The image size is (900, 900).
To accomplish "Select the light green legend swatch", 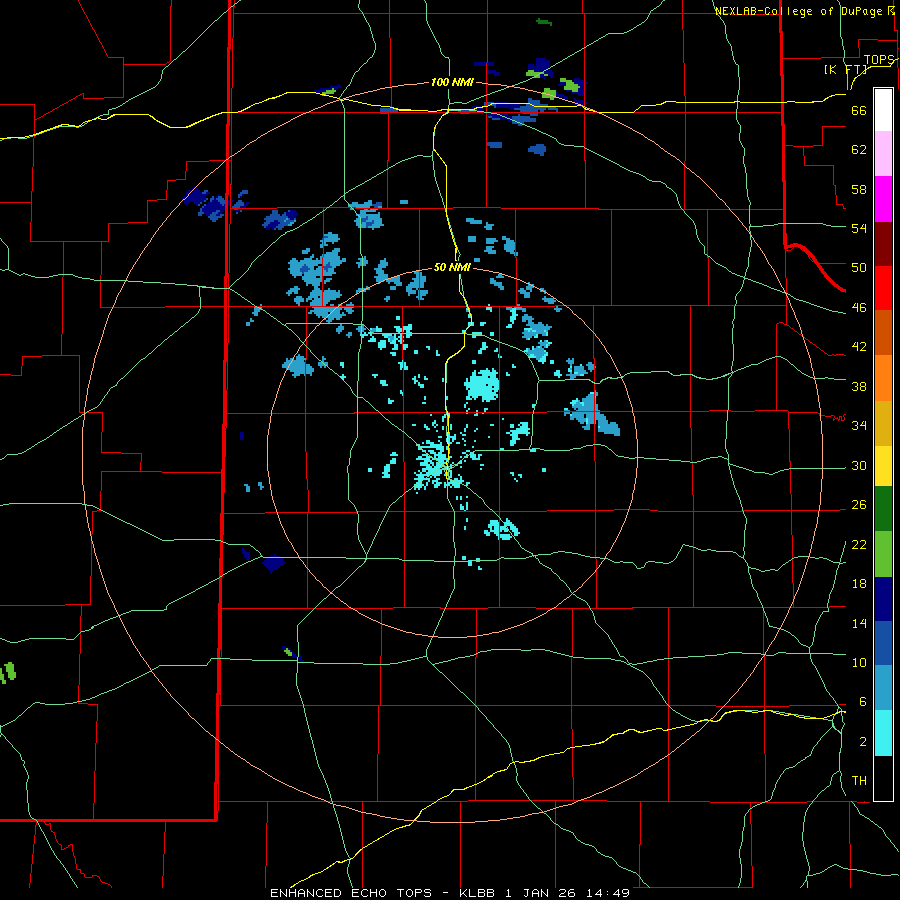I will tap(883, 554).
